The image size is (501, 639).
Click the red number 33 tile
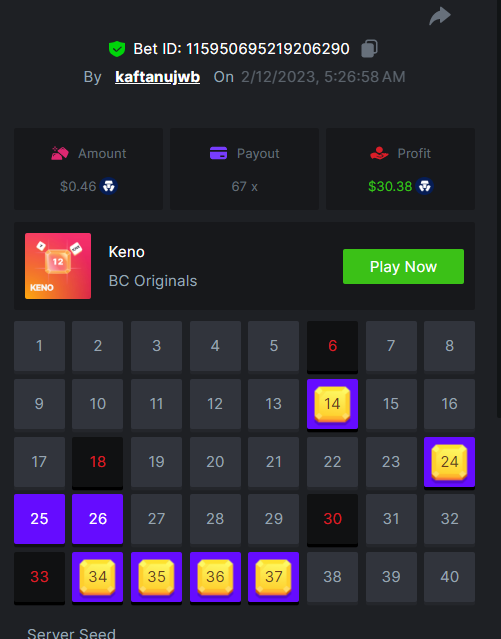click(x=40, y=577)
